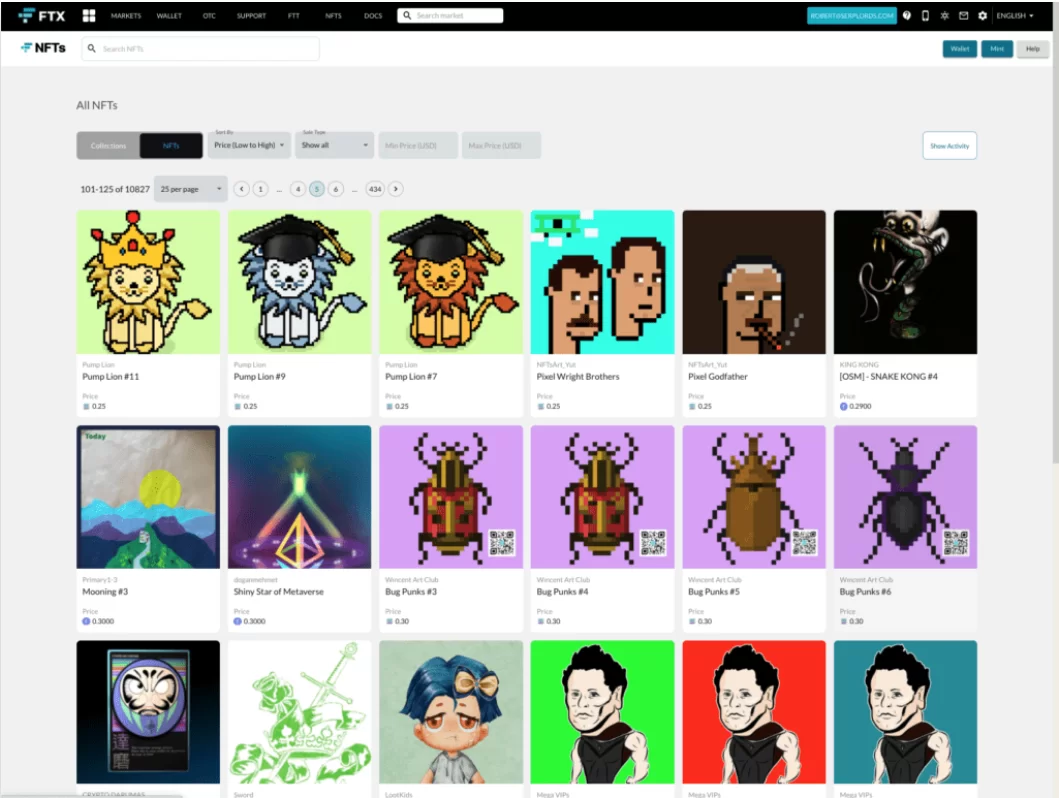Viewport: 1059px width, 798px height.
Task: Open the ENGLISH language dropdown
Action: point(1015,16)
